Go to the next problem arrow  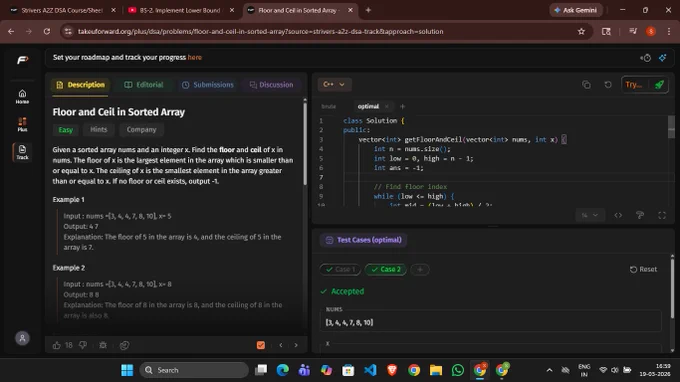(296, 345)
